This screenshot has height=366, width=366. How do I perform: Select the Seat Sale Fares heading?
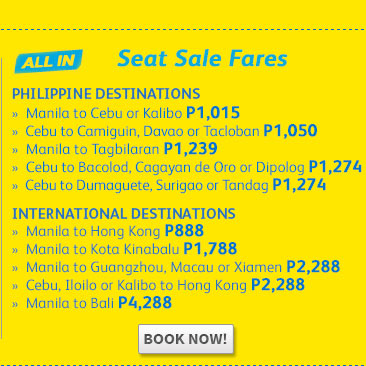coord(202,58)
